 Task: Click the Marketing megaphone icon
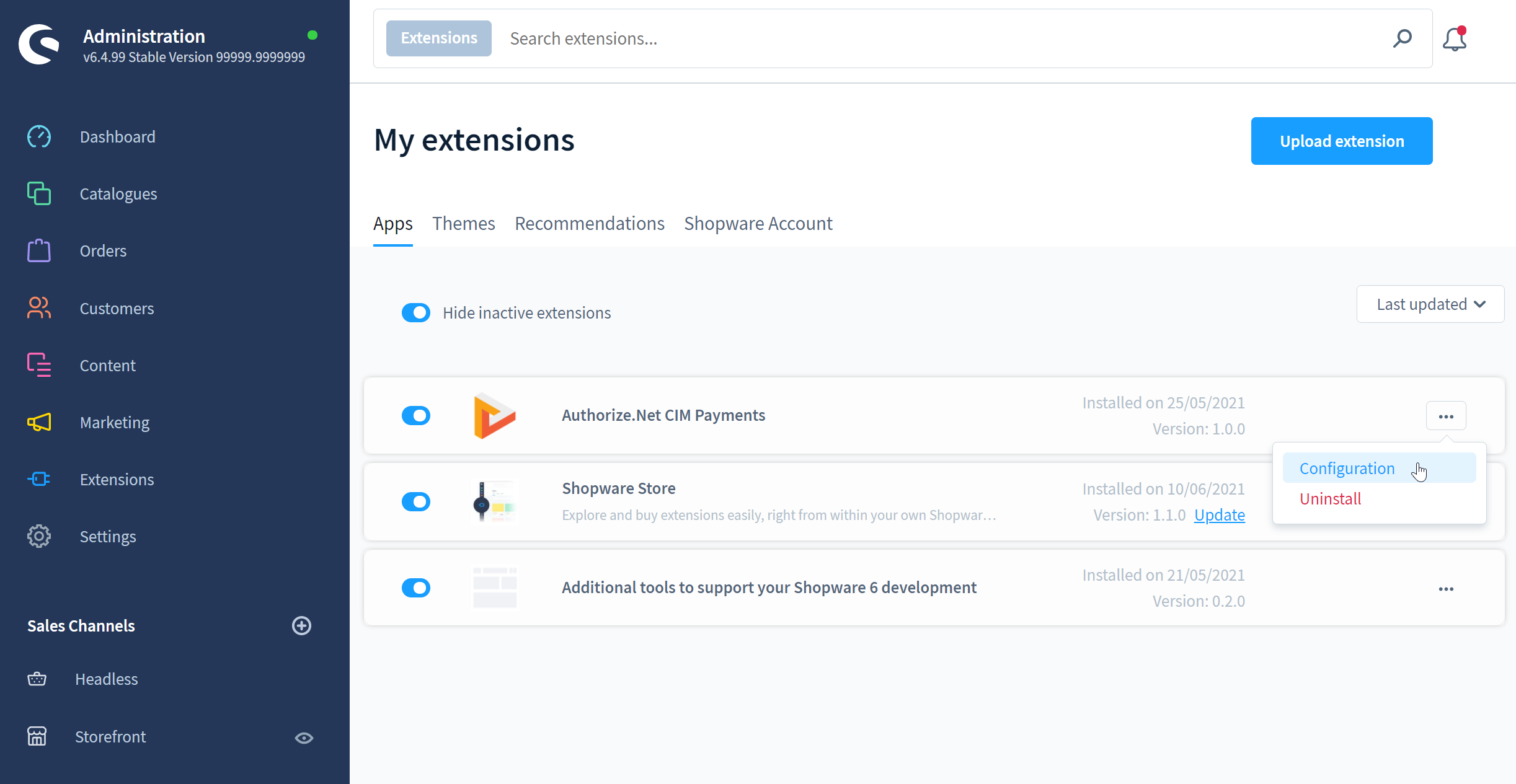click(x=39, y=422)
